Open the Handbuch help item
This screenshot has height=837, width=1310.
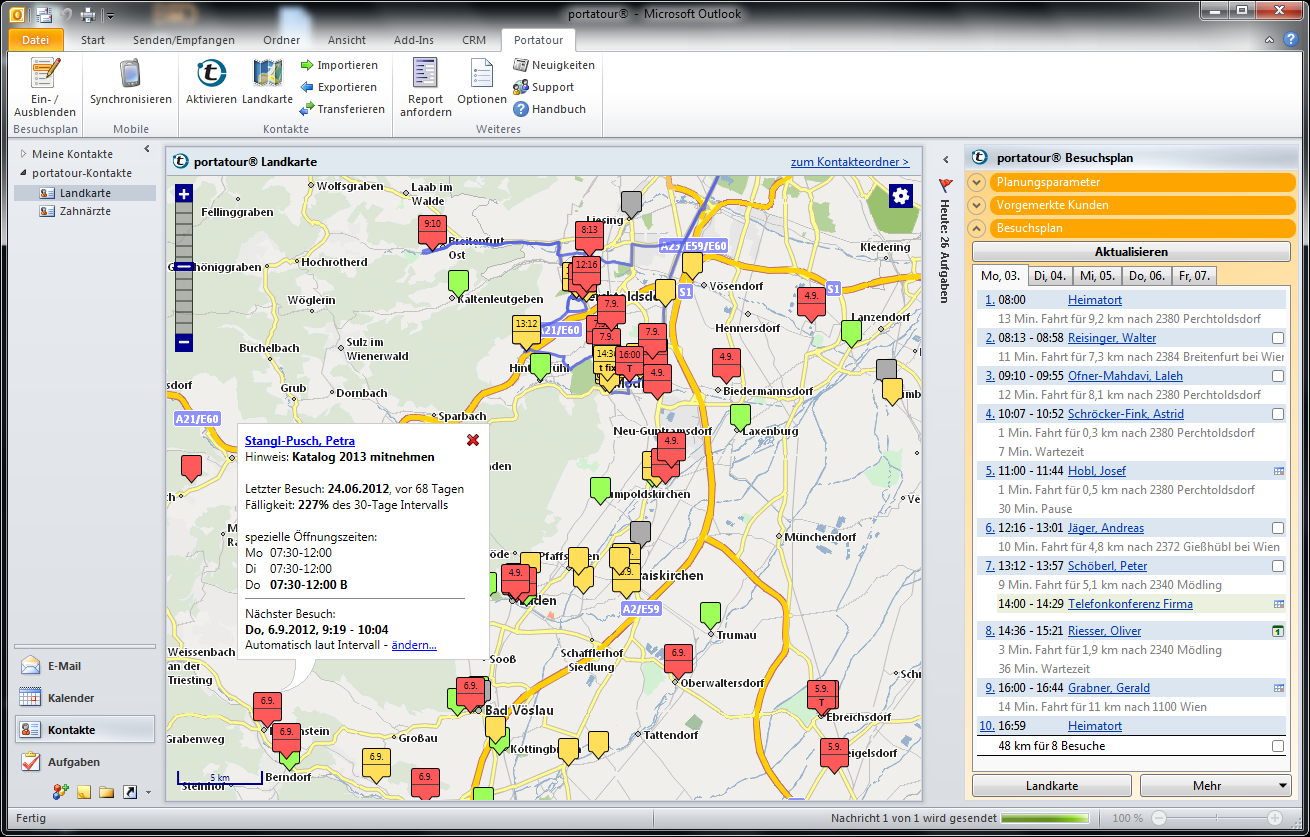(549, 109)
